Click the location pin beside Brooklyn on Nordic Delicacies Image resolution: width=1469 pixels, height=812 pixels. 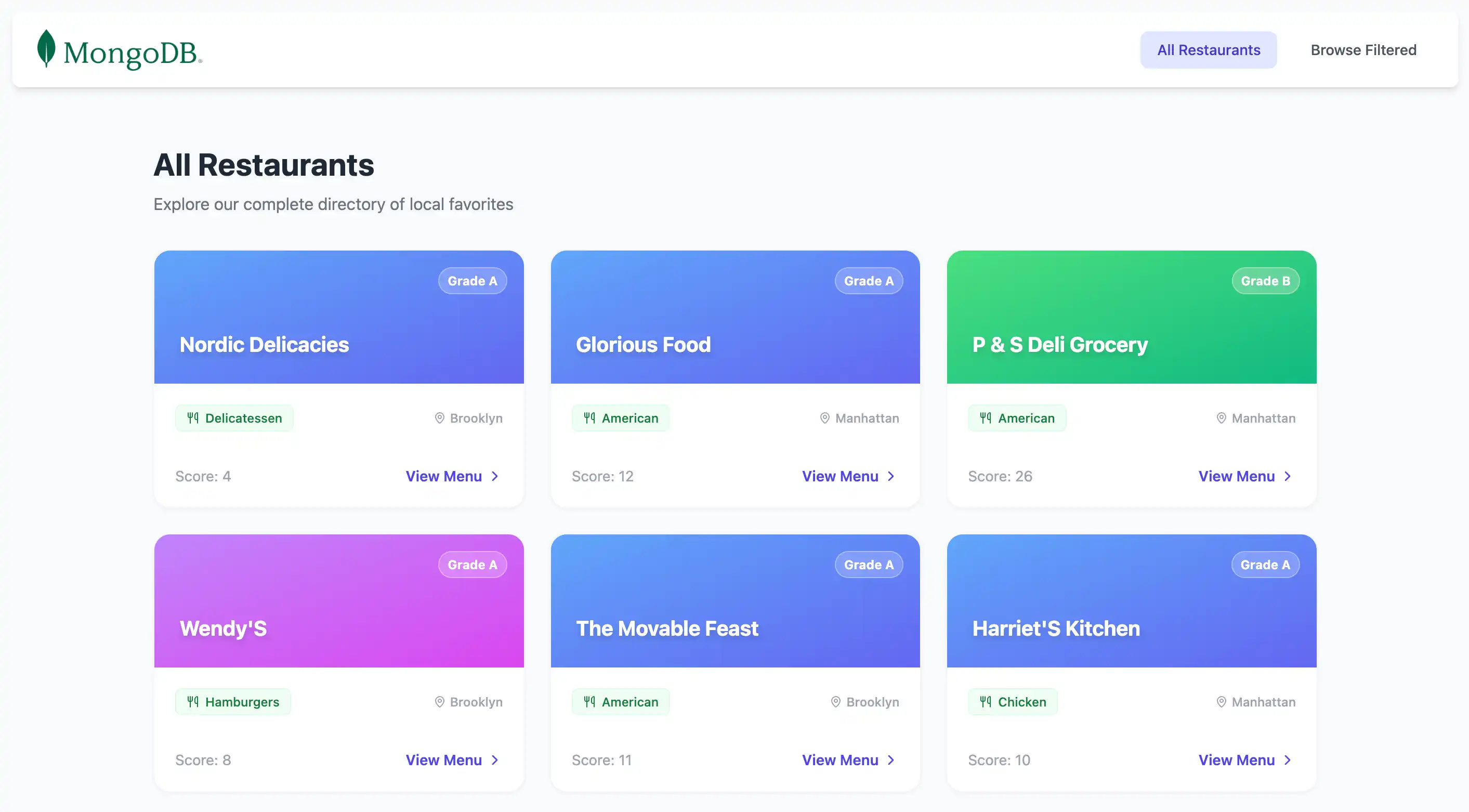pos(439,417)
